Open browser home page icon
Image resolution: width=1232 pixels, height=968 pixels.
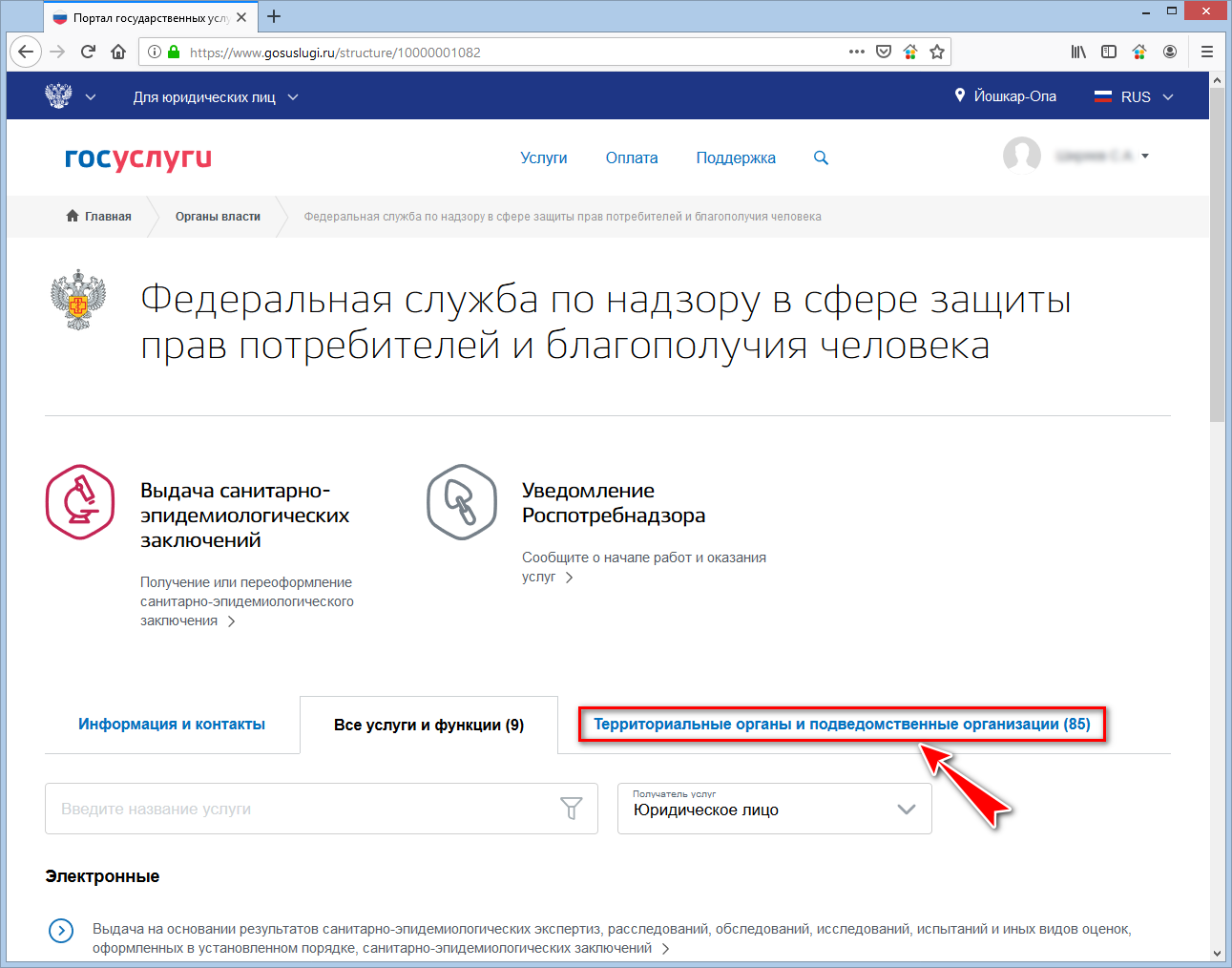118,52
